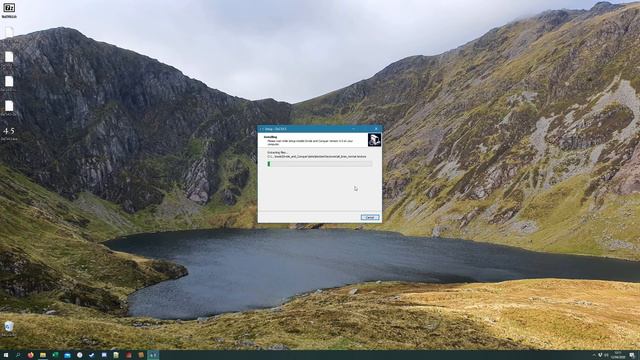Open File Explorer from the taskbar

click(43, 355)
